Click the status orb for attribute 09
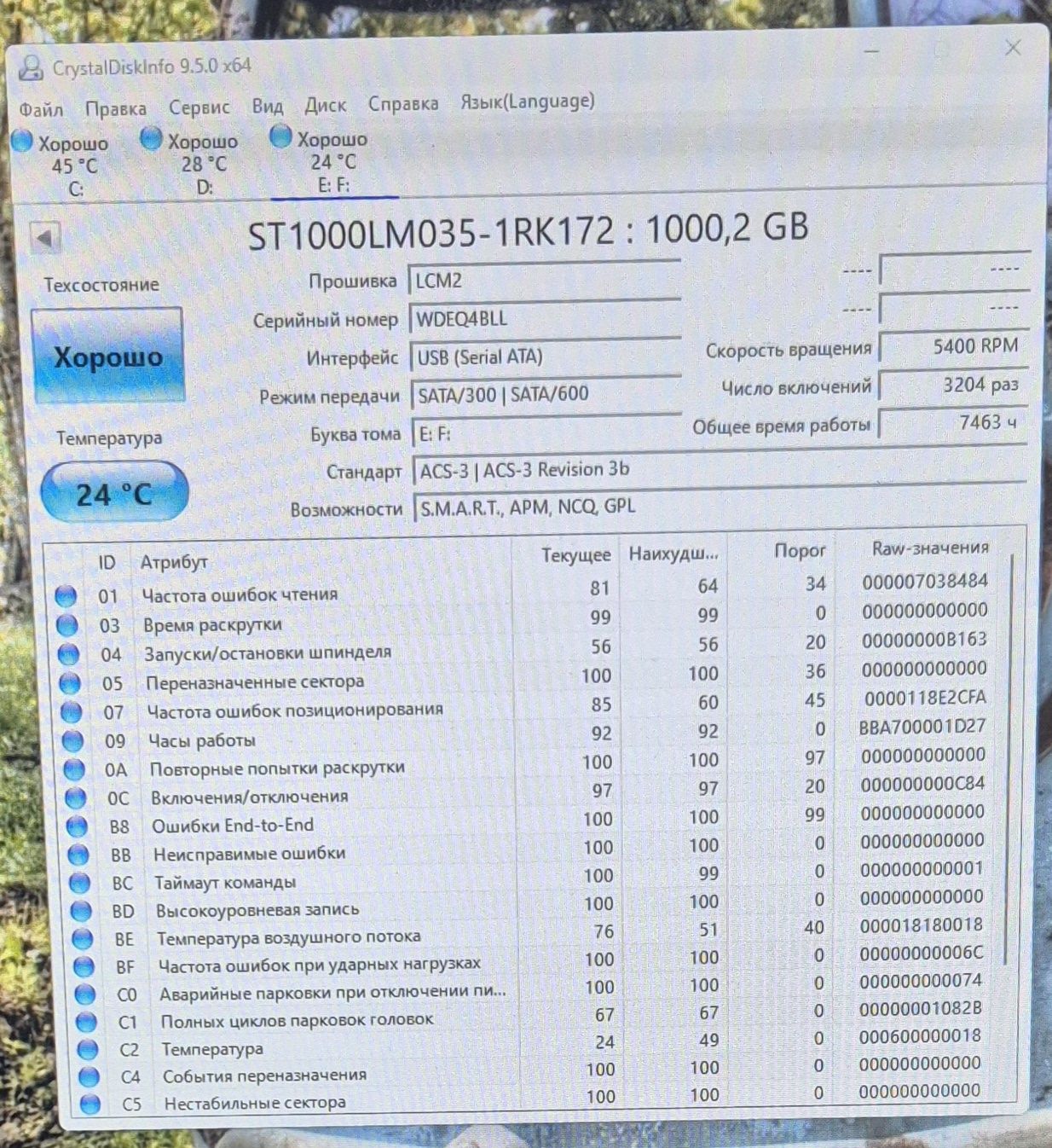Image resolution: width=1052 pixels, height=1148 pixels. tap(72, 741)
